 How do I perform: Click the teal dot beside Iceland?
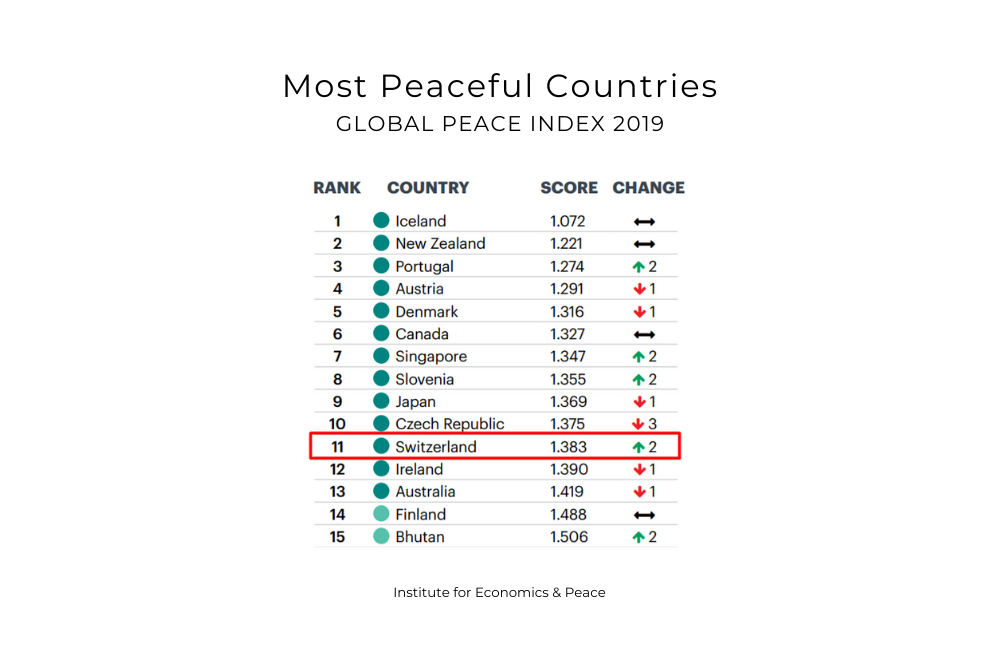pos(381,221)
